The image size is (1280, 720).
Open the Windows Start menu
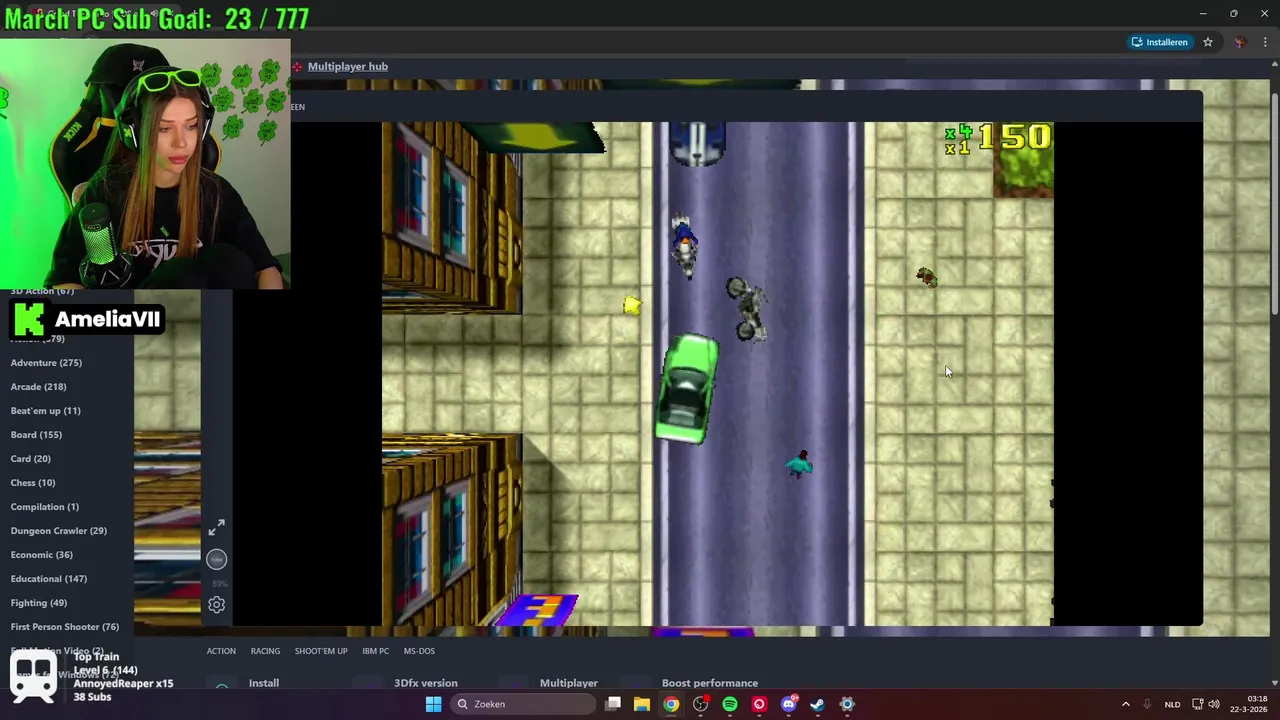pos(433,704)
